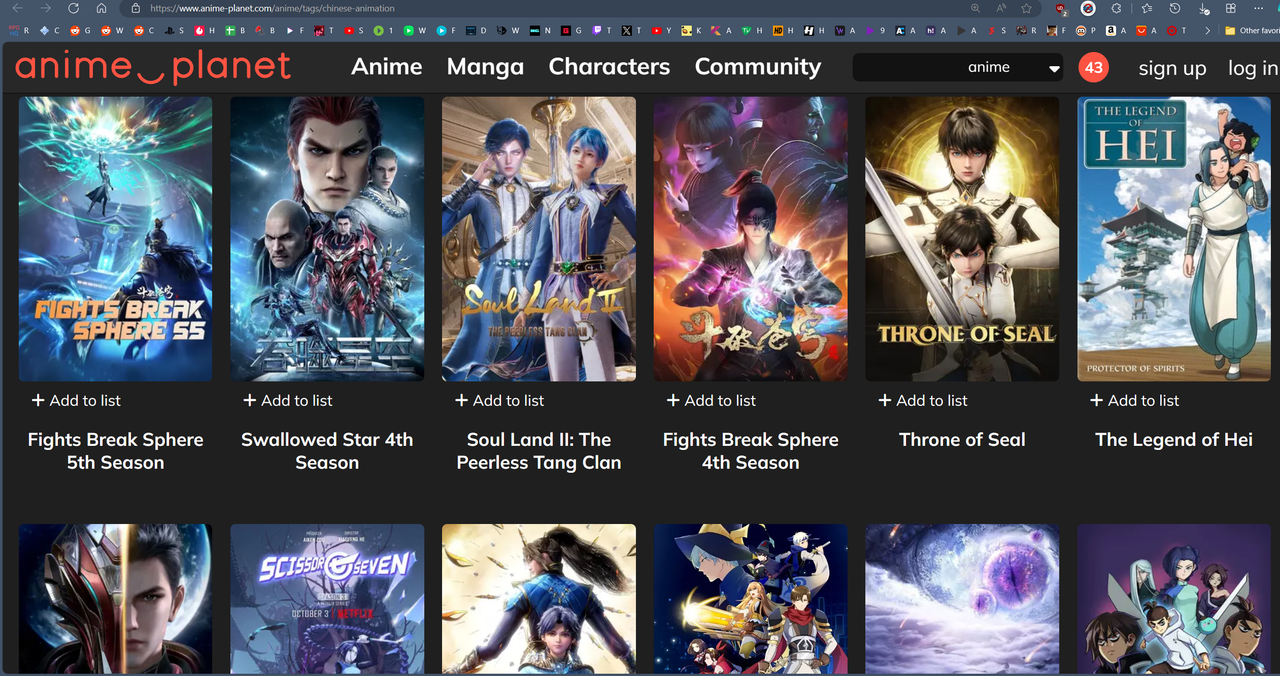Click 'Swallowed Star 4th Season' title
This screenshot has height=676, width=1280.
pyautogui.click(x=327, y=451)
